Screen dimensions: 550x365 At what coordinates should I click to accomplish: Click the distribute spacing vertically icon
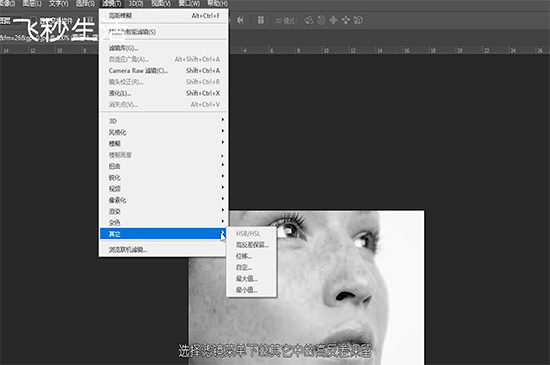[x=261, y=20]
